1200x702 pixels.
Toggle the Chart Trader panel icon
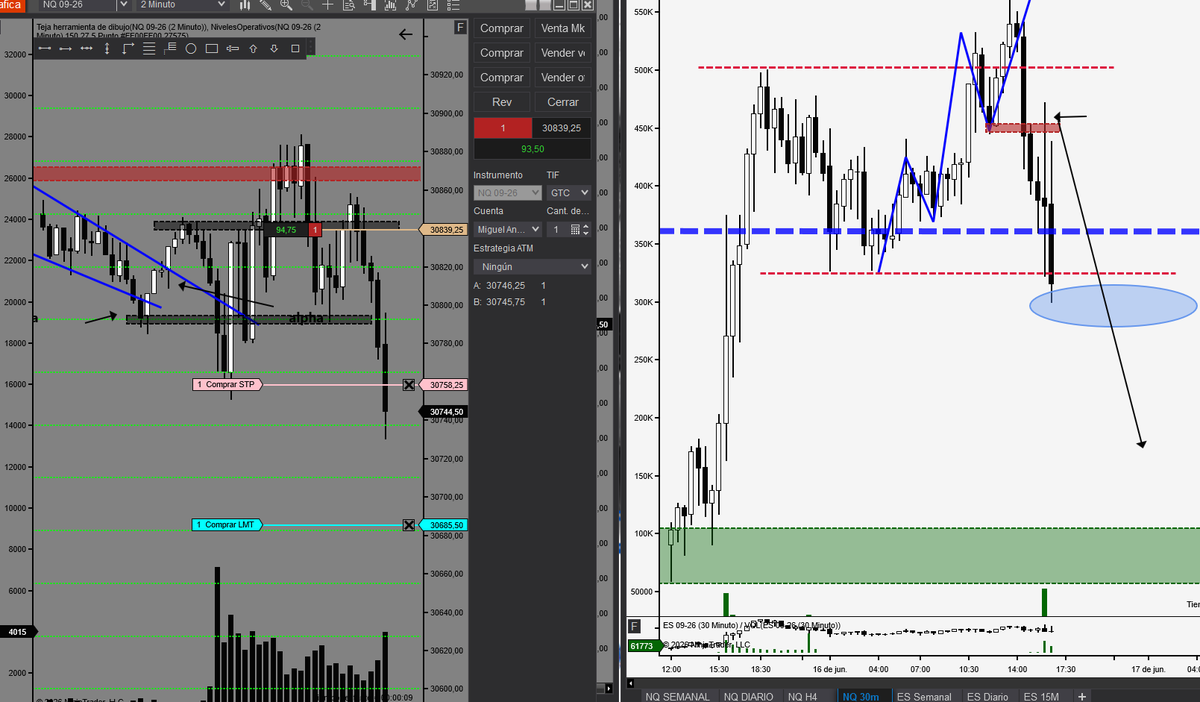pyautogui.click(x=369, y=5)
